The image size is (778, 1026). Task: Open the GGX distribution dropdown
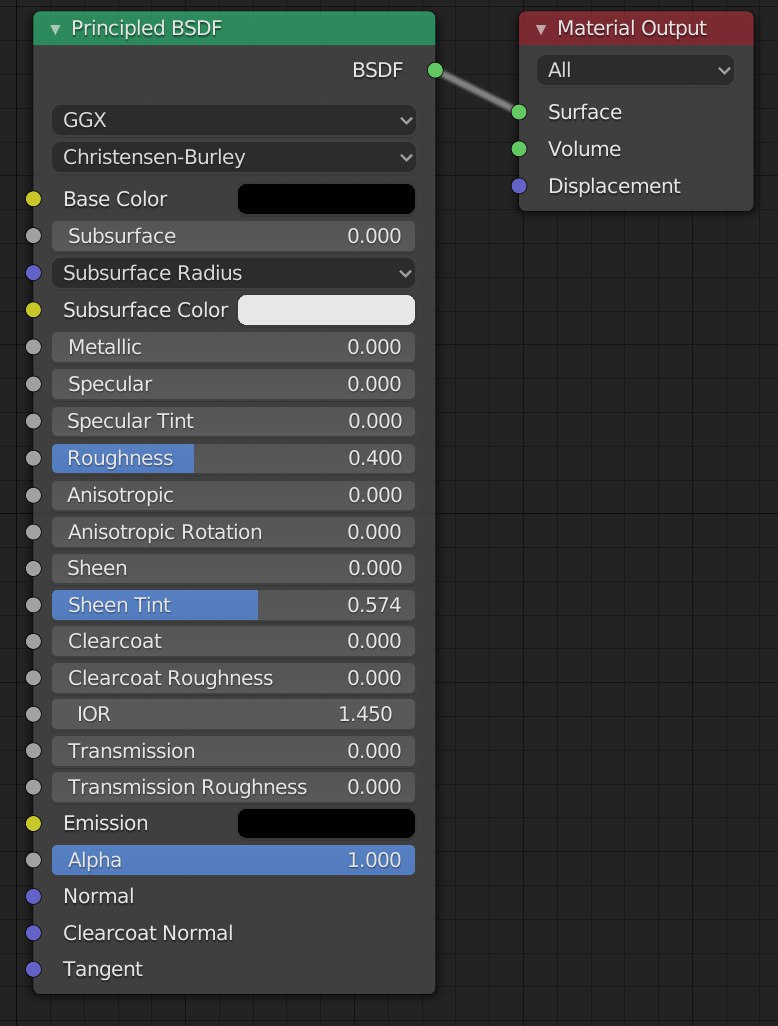(x=234, y=120)
